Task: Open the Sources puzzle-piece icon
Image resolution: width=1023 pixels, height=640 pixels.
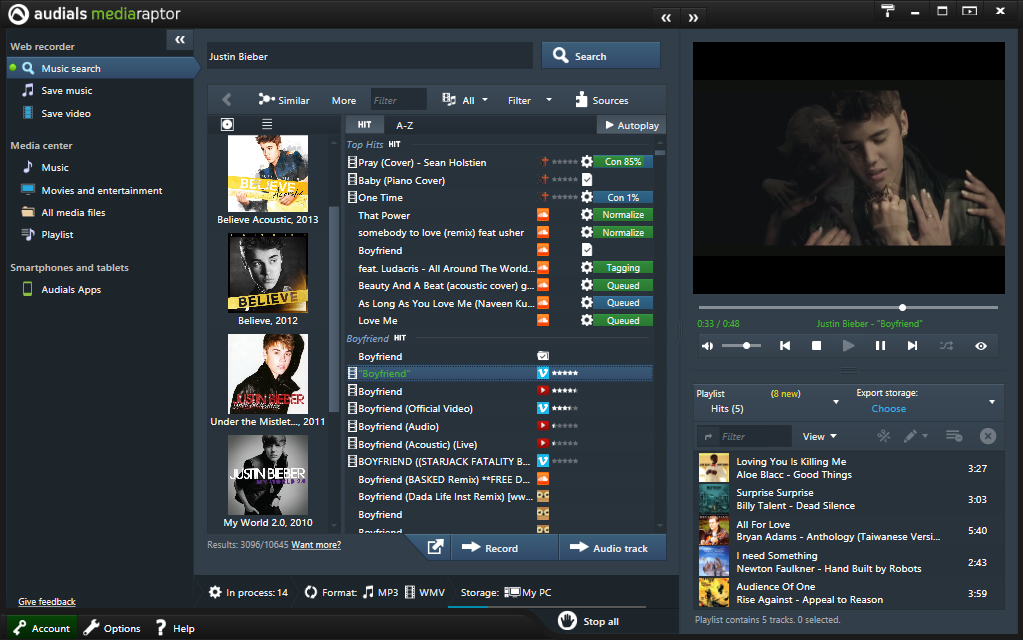Action: (581, 100)
